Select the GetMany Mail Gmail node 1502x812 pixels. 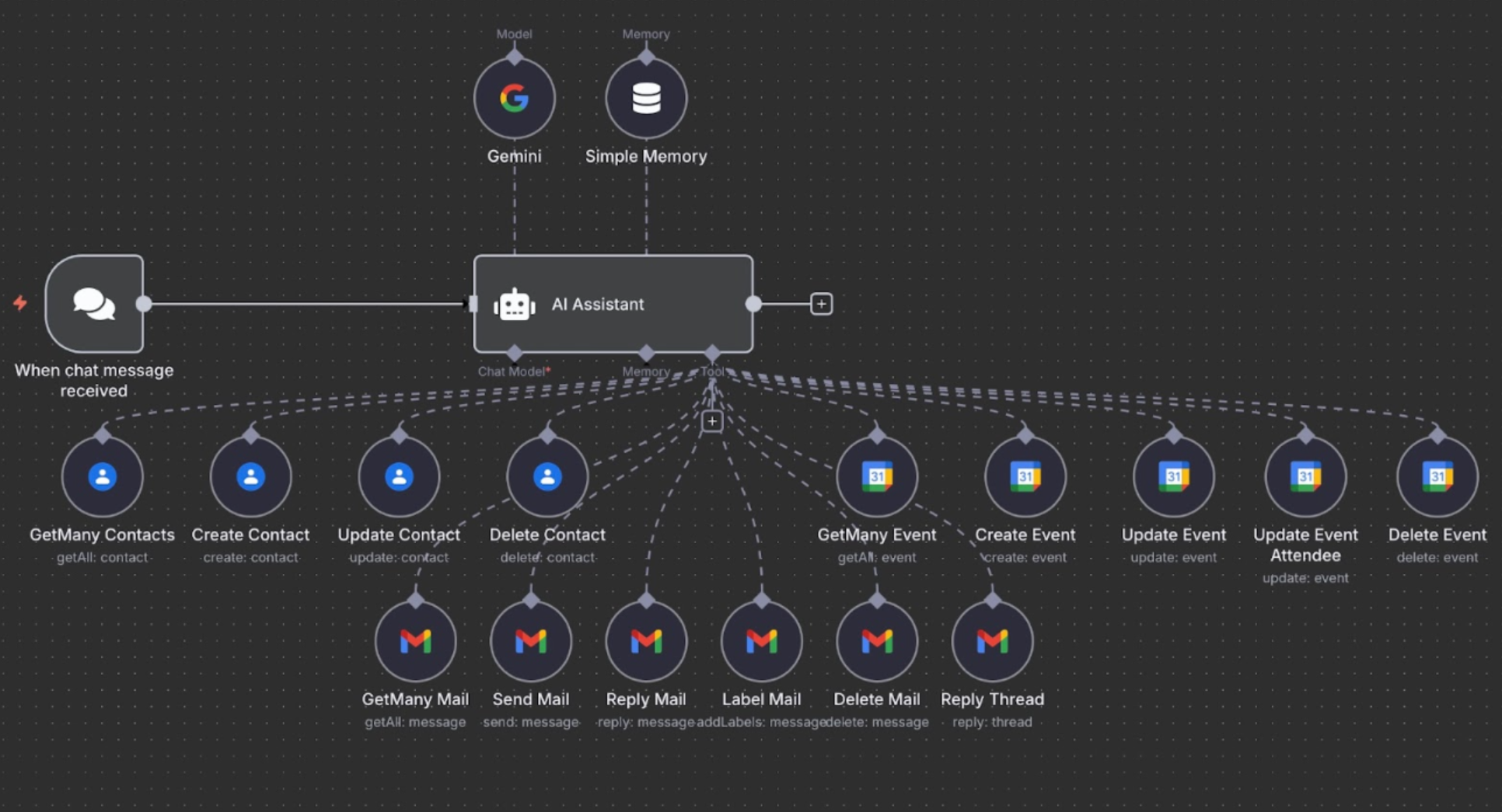point(415,640)
